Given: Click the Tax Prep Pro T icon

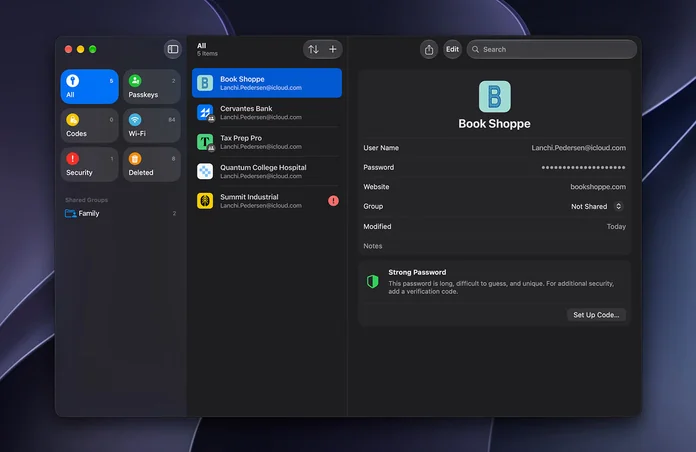Looking at the screenshot, I should click(205, 142).
